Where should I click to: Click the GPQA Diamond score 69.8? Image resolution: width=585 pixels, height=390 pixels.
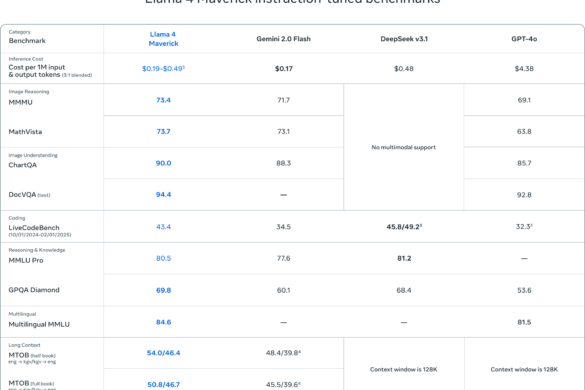[x=163, y=290]
